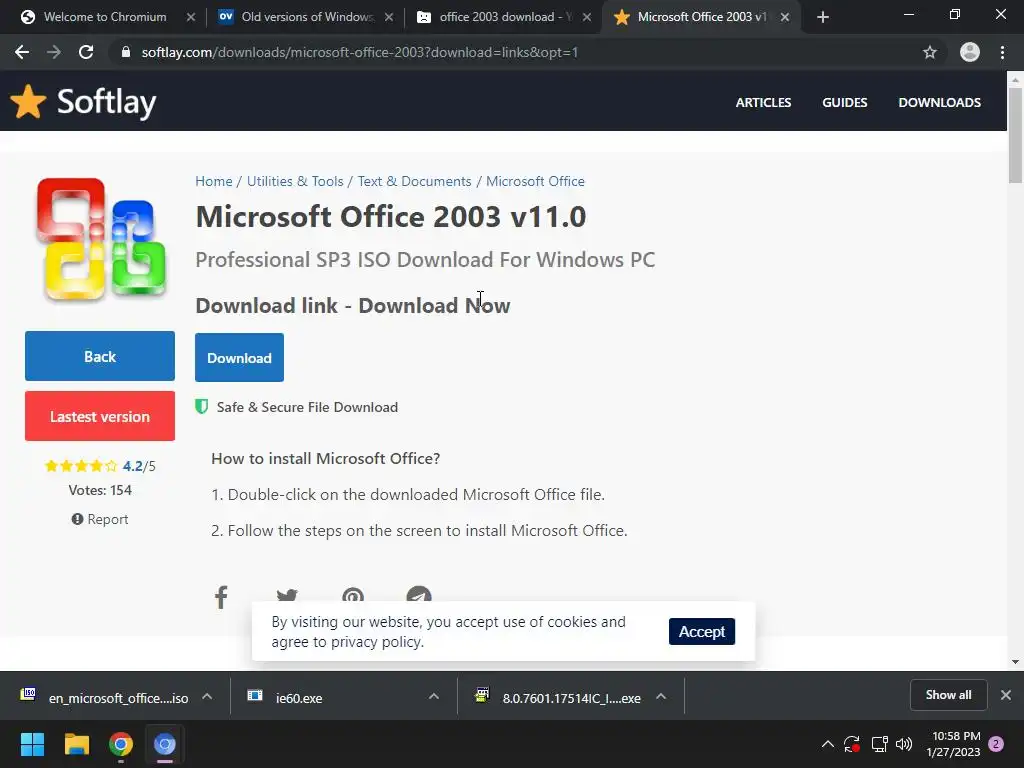Click the sync update tray icon
This screenshot has width=1024, height=768.
click(x=852, y=744)
